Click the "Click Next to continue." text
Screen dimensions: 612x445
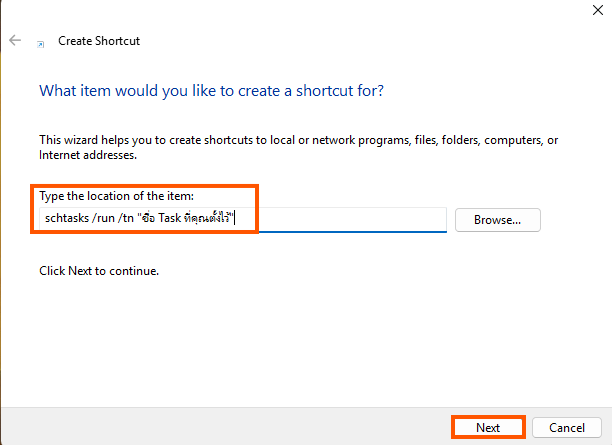point(99,271)
